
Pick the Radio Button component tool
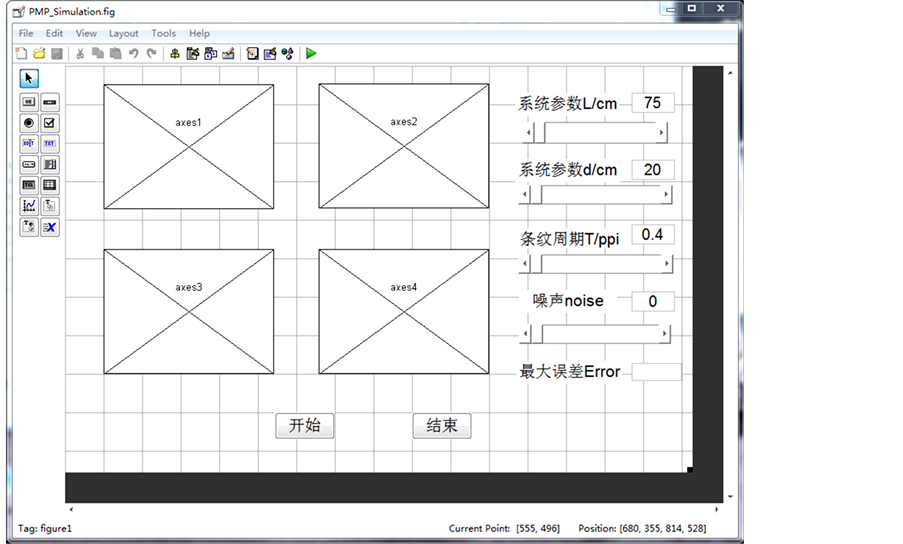[29, 123]
